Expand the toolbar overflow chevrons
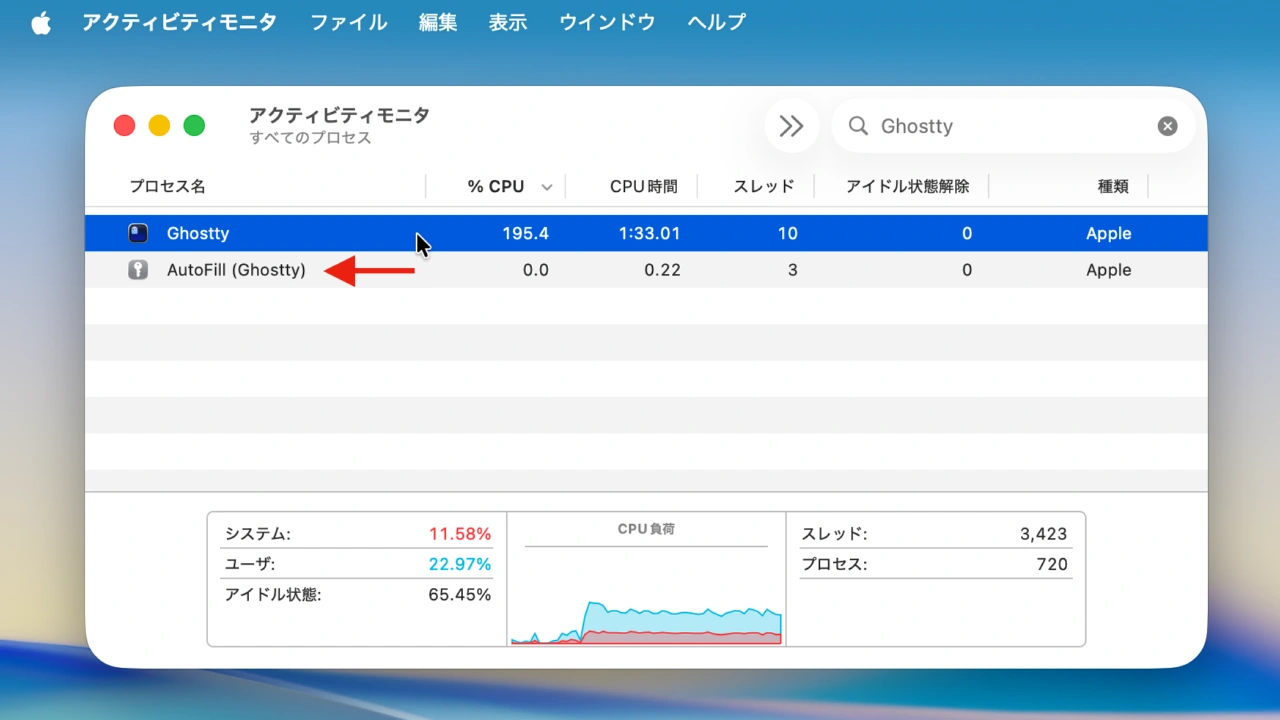Screen dimensions: 1280x720 tap(791, 126)
